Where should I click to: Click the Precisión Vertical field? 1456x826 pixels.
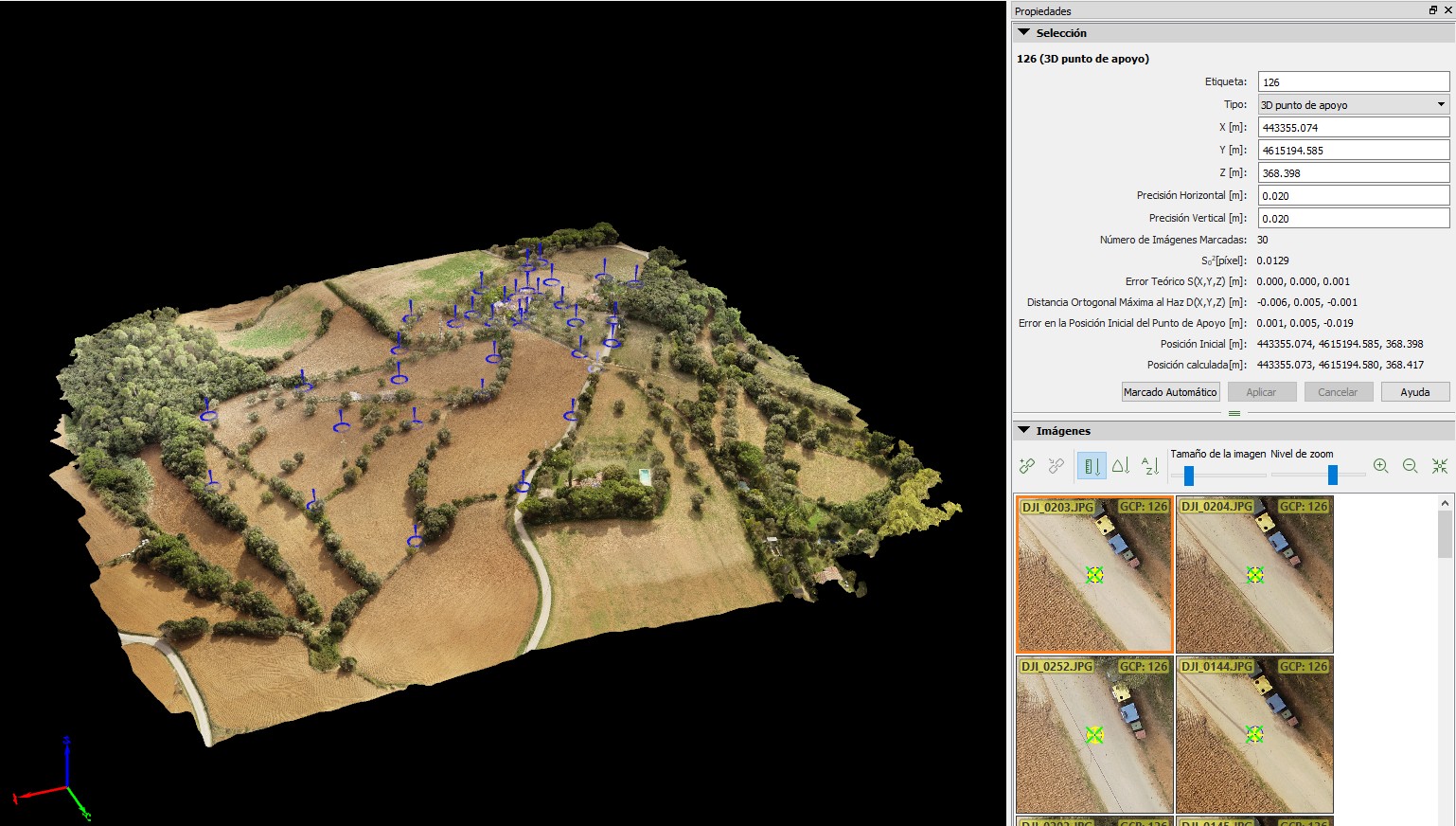(x=1354, y=219)
